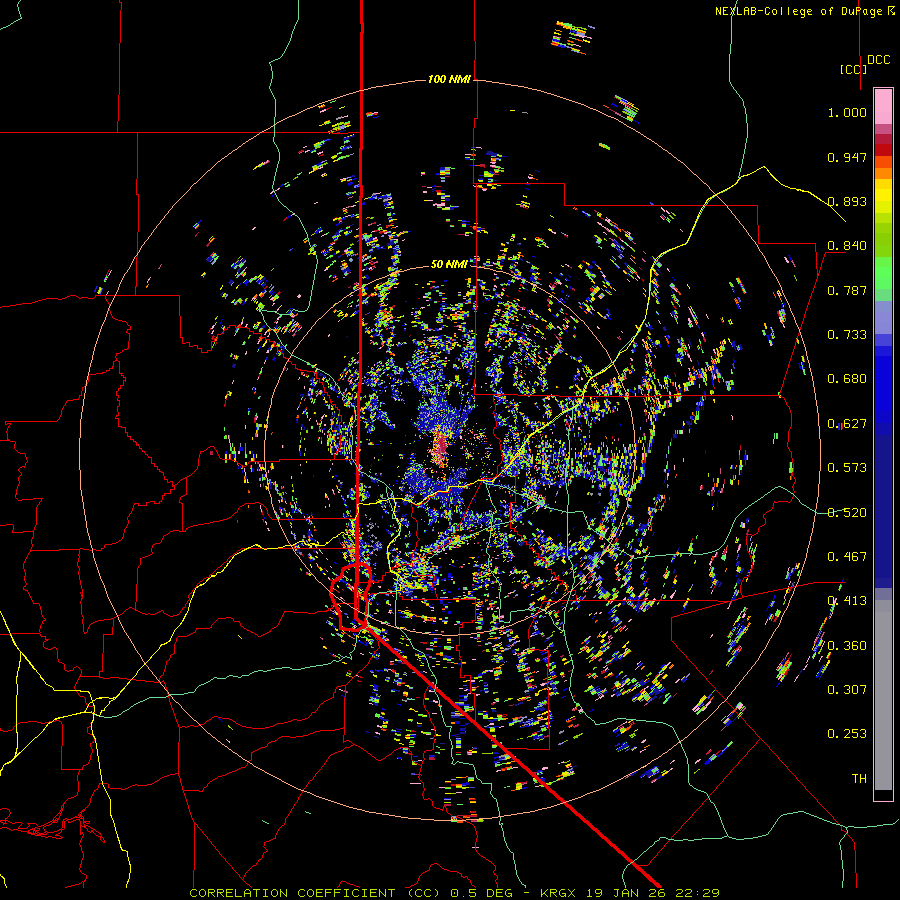900x900 pixels.
Task: Click the TH label on the scale
Action: click(859, 779)
